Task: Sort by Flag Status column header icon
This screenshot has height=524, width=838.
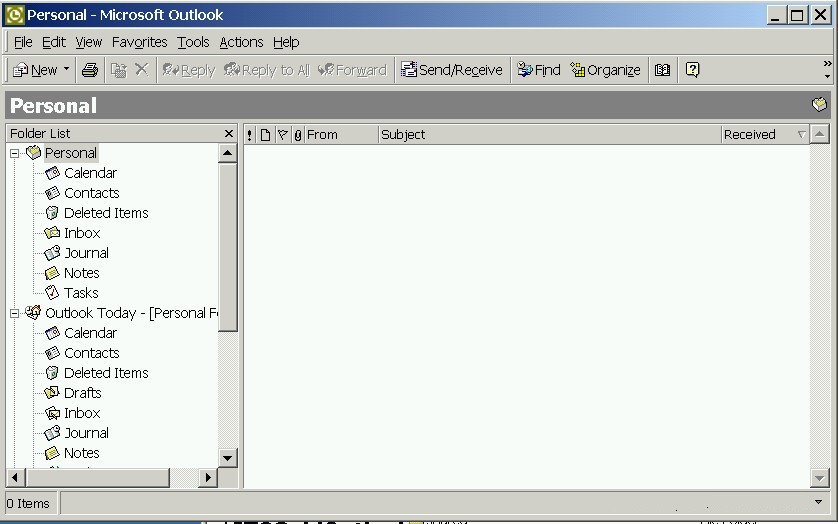Action: click(x=283, y=135)
